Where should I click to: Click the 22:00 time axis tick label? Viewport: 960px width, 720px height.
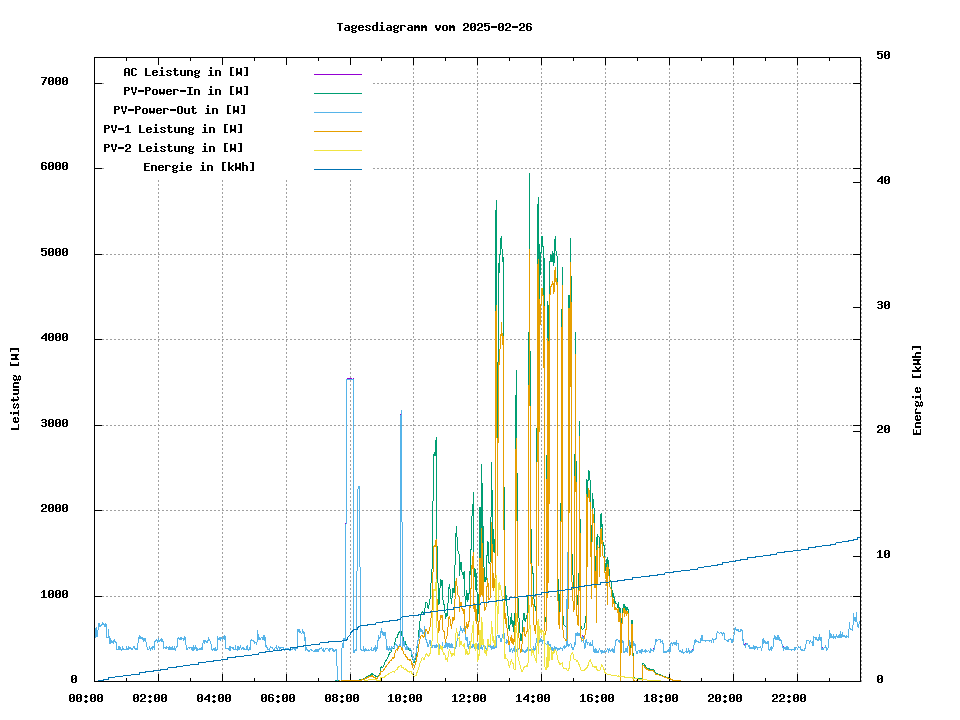(x=790, y=698)
